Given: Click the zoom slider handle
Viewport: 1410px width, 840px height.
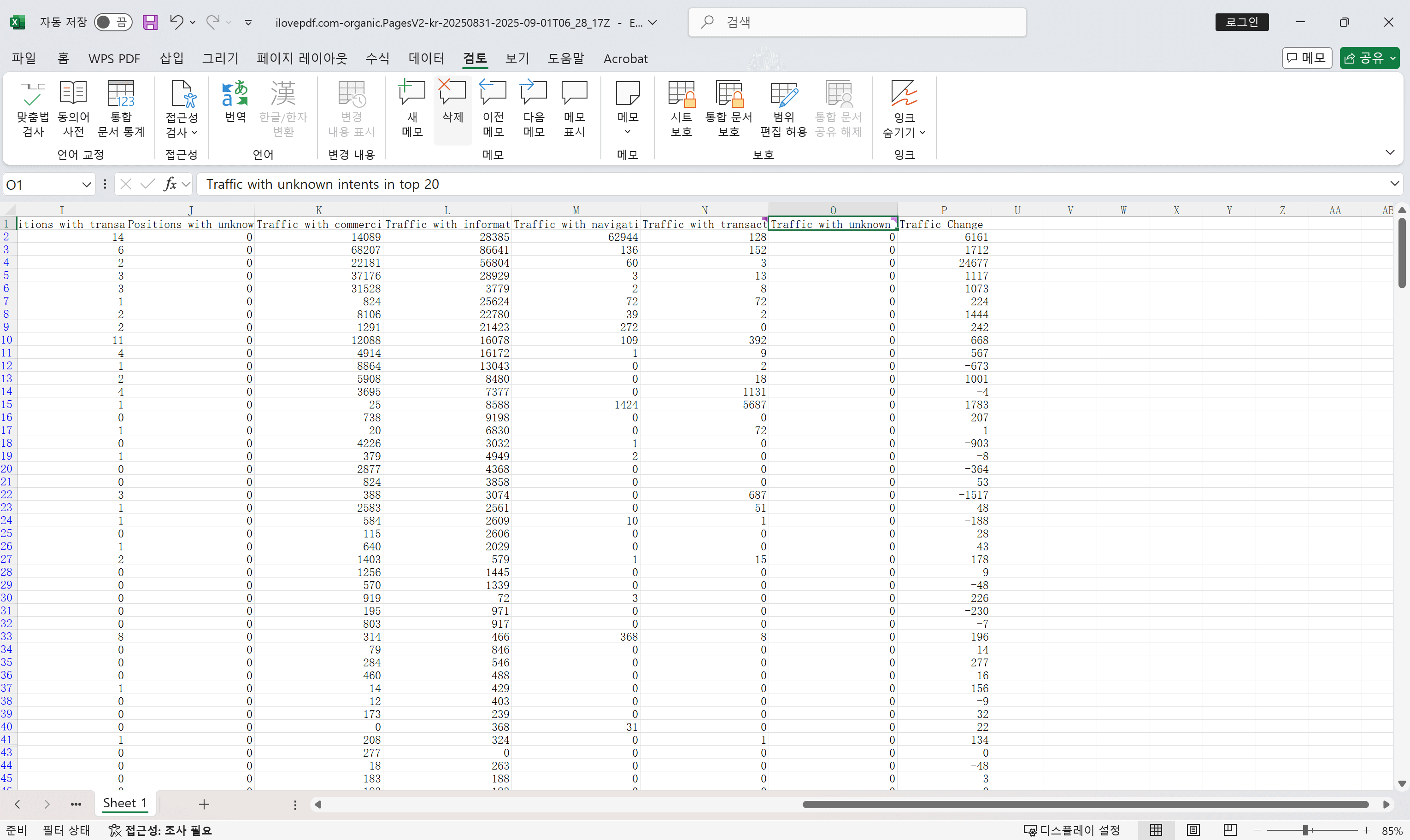Looking at the screenshot, I should [1304, 830].
